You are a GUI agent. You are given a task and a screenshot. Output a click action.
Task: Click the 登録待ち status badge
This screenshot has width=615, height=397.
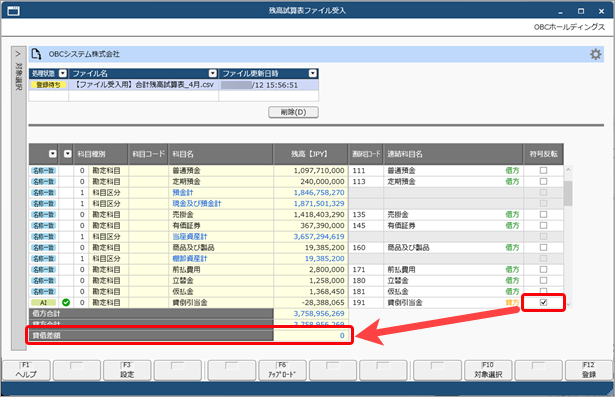coord(48,85)
